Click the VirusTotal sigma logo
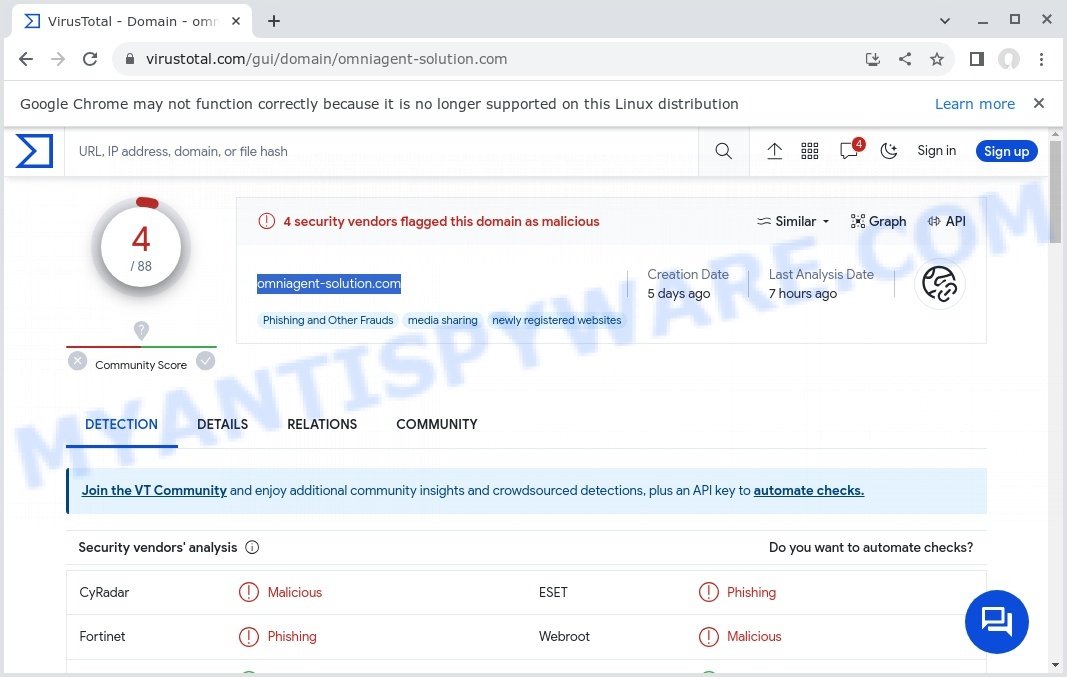The image size is (1067, 677). 34,151
